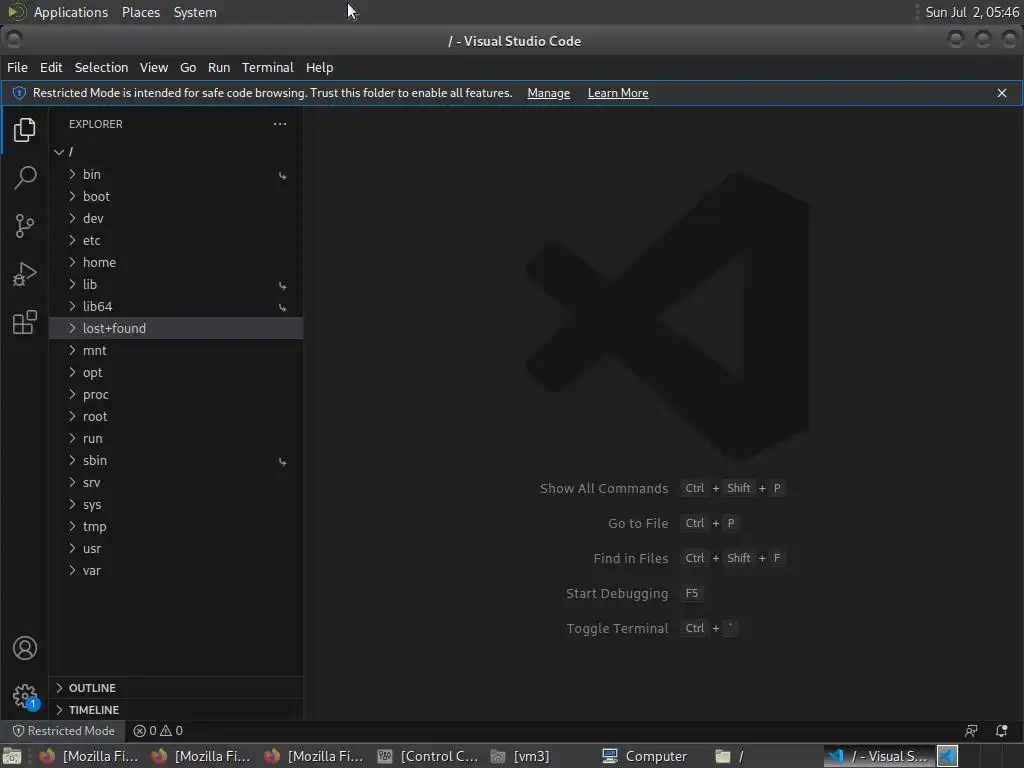Expand the etc folder
This screenshot has width=1024, height=768.
click(x=72, y=240)
